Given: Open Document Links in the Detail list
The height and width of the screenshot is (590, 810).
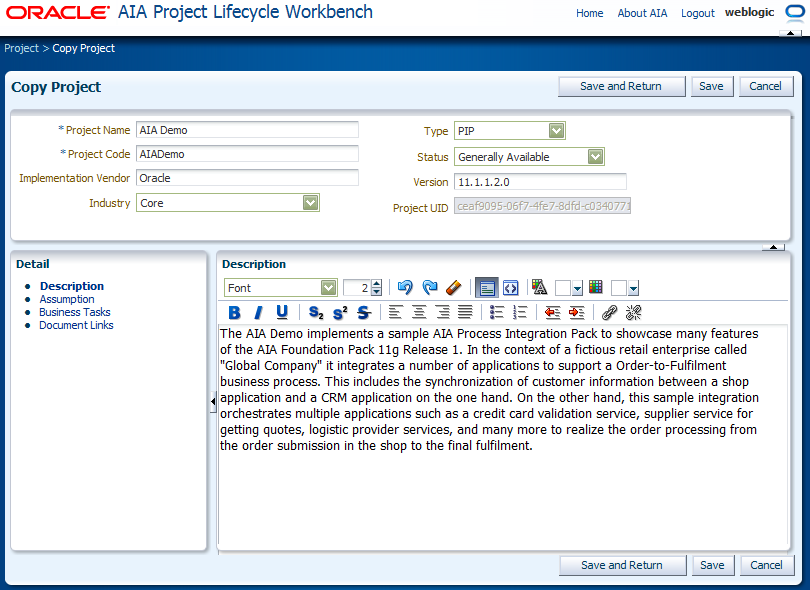Looking at the screenshot, I should coord(76,325).
